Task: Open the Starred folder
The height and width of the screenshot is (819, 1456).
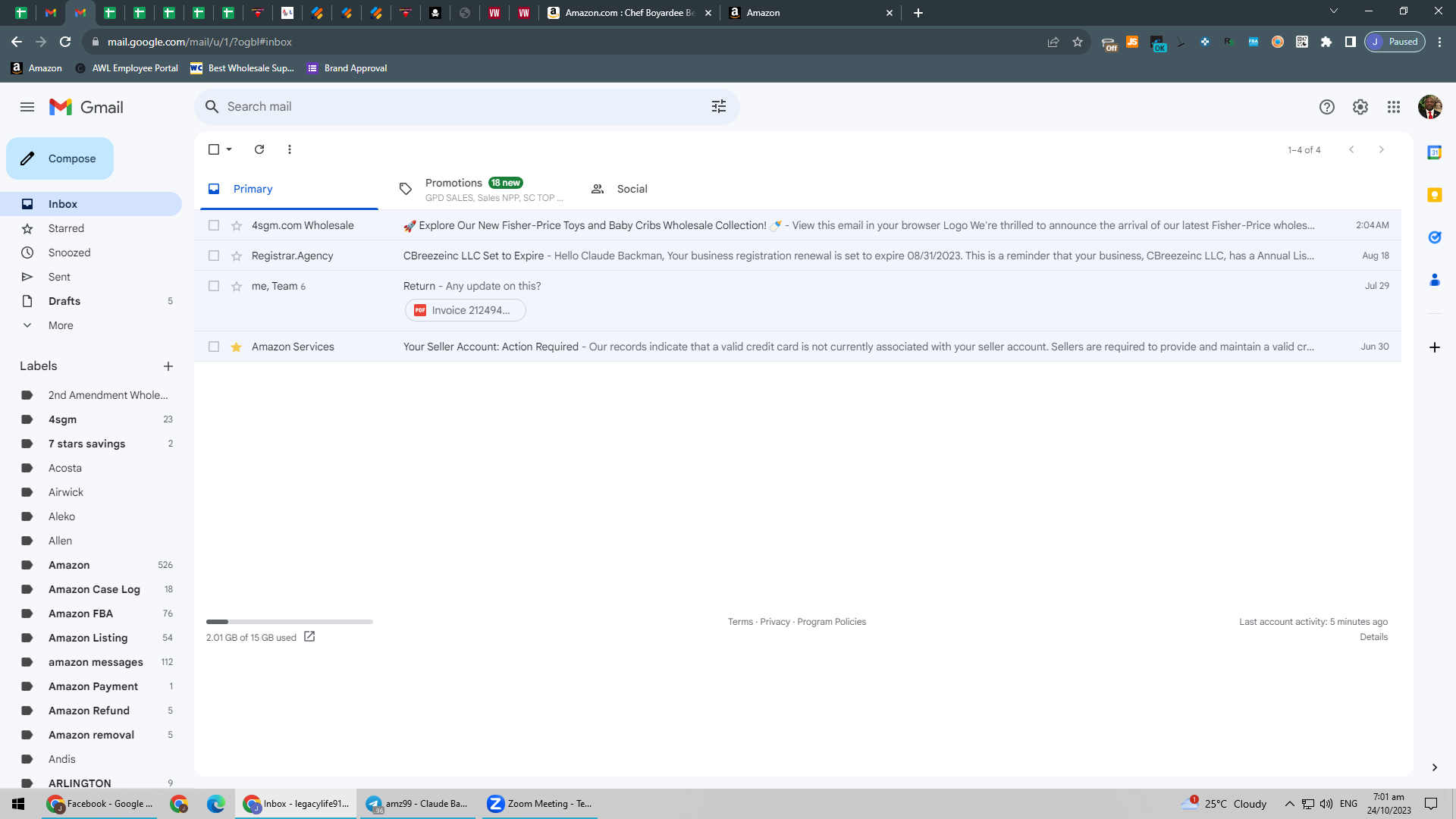Action: pyautogui.click(x=91, y=228)
